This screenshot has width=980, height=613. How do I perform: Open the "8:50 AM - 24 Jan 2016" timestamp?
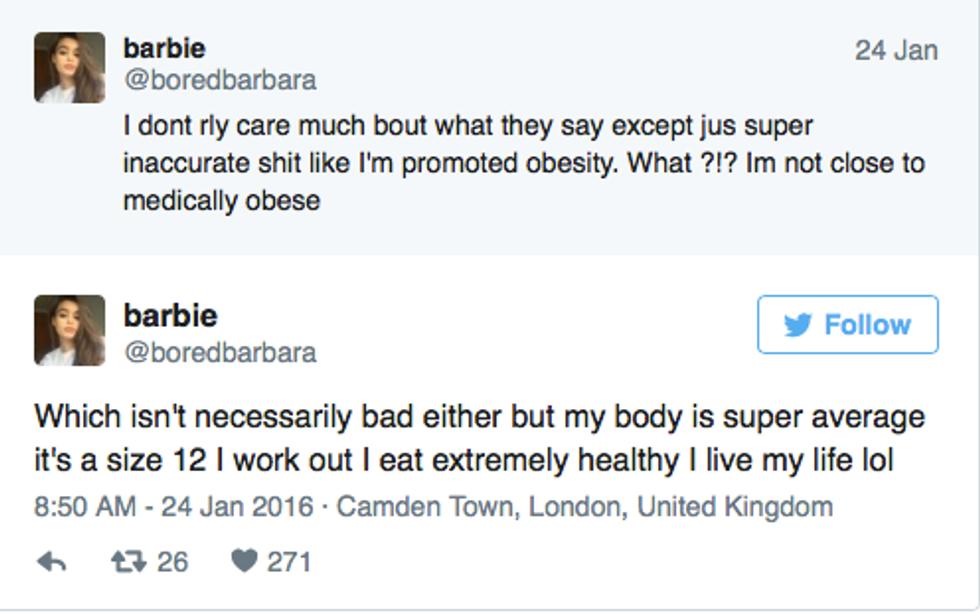tap(175, 506)
